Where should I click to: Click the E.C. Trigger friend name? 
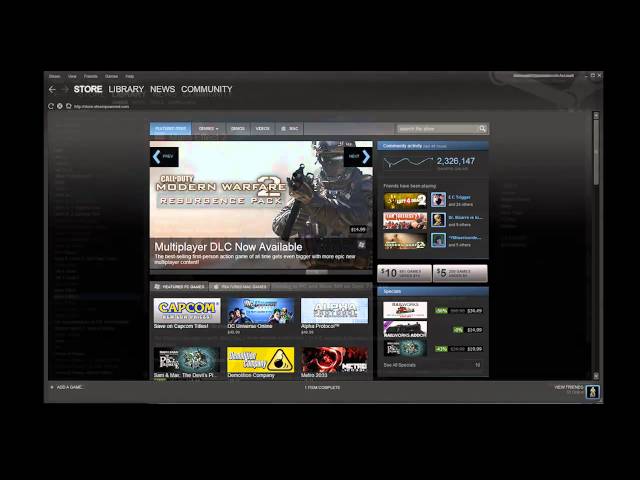[x=459, y=197]
